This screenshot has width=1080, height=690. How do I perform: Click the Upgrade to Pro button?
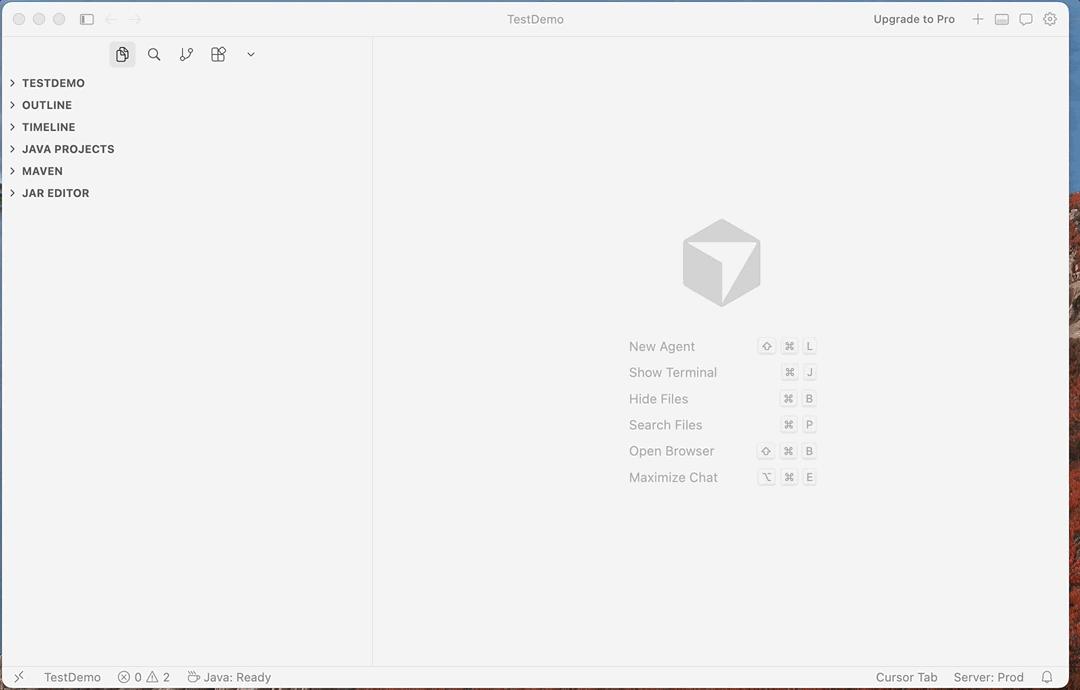[x=913, y=19]
